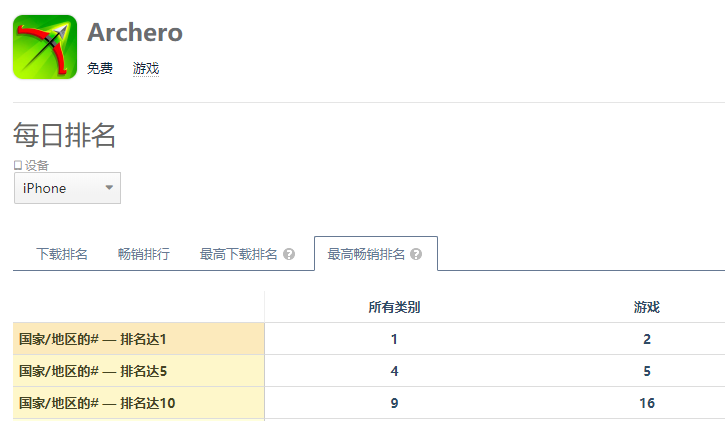The height and width of the screenshot is (421, 725).
Task: Select the 排名达5 row label
Action: coord(93,371)
